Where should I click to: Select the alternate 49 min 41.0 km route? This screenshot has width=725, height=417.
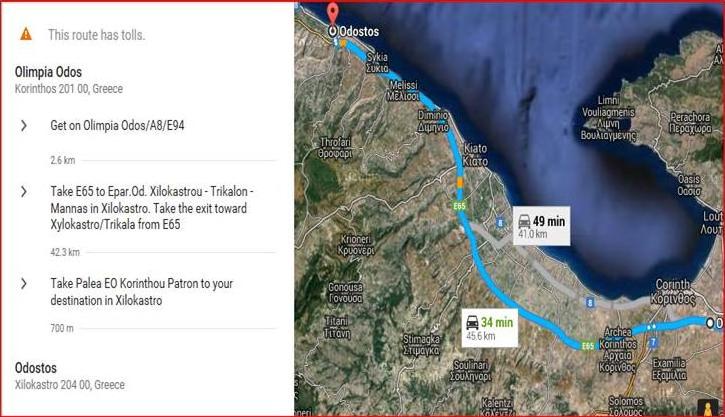541,226
